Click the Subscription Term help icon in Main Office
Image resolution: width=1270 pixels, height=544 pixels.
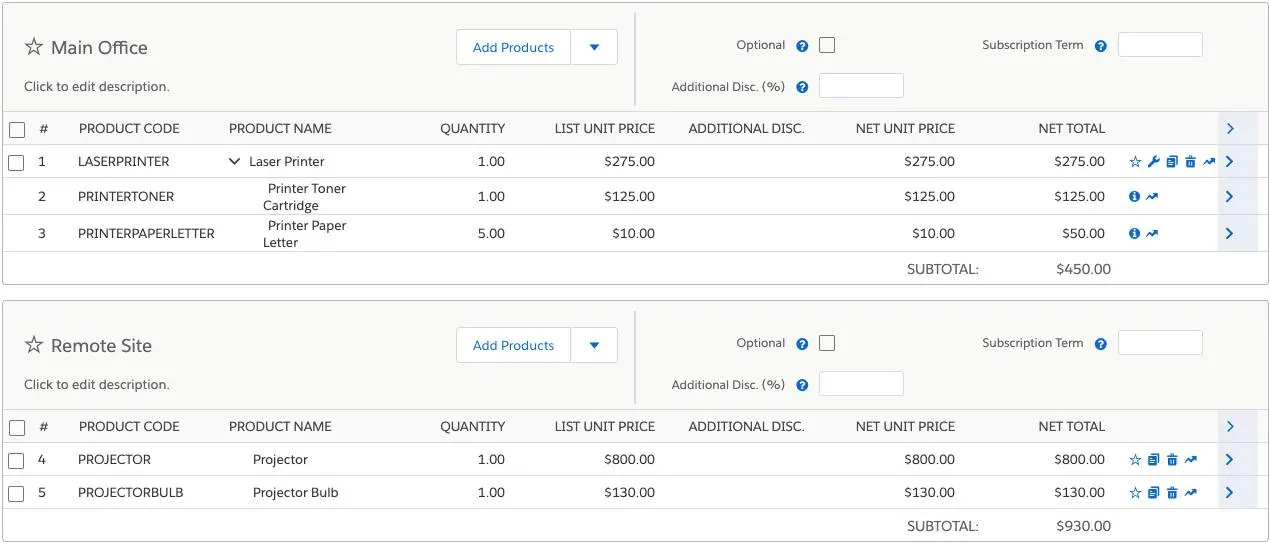(1101, 46)
